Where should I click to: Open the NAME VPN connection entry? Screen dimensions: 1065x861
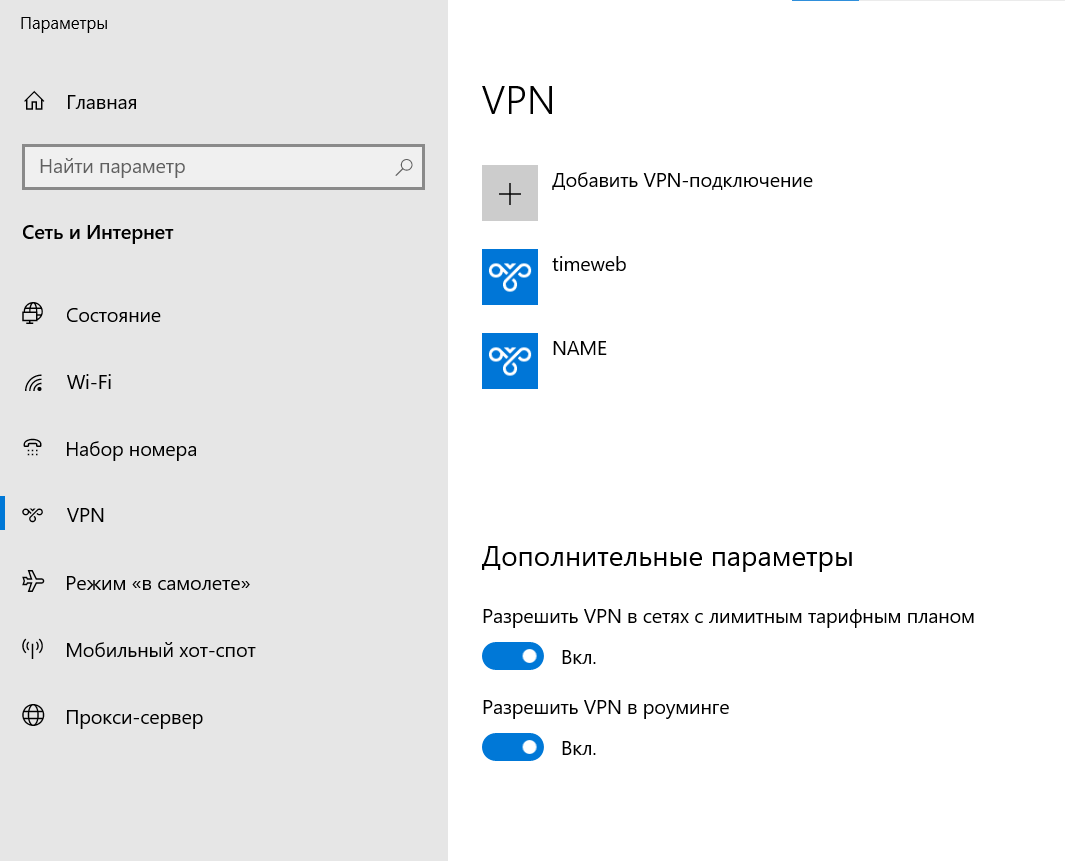click(579, 348)
